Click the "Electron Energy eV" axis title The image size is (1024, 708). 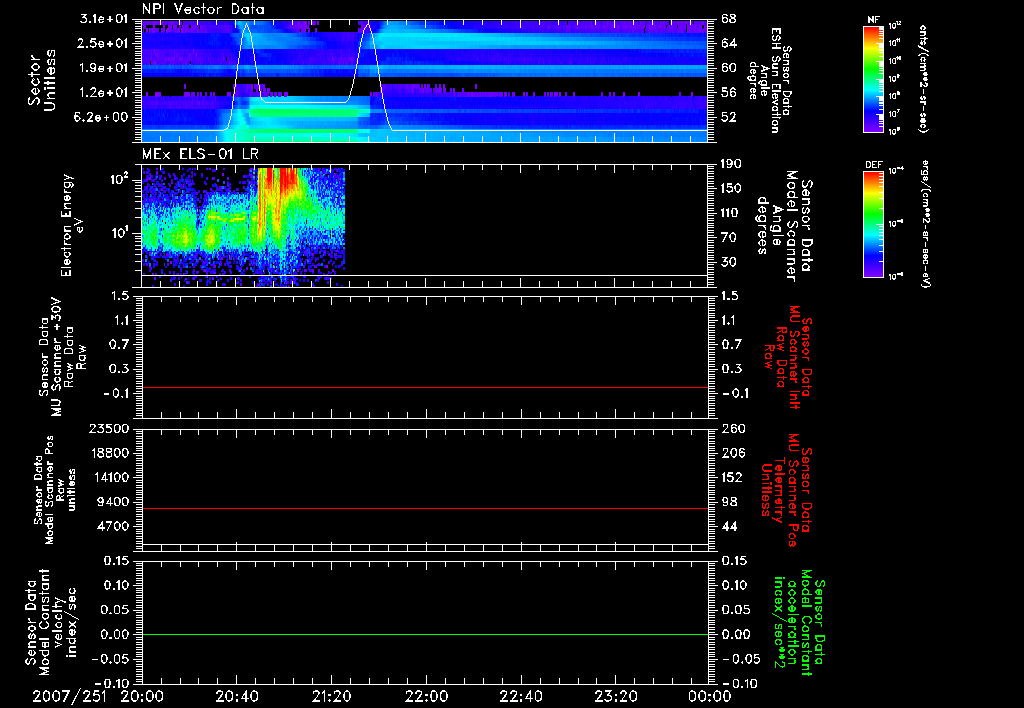(x=71, y=225)
